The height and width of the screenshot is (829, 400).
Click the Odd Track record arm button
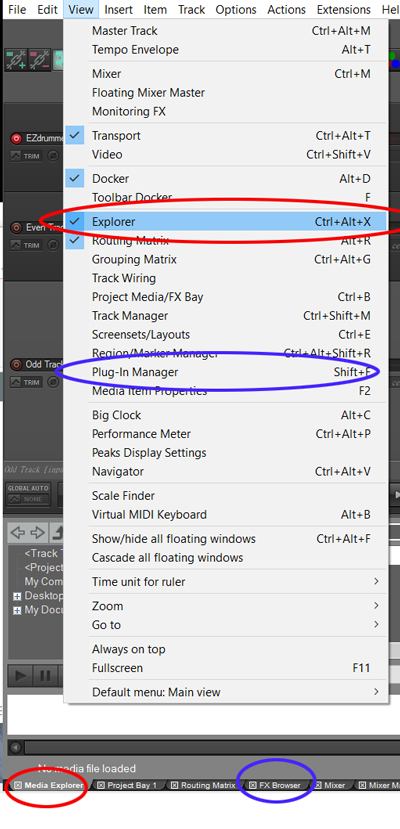[16, 364]
